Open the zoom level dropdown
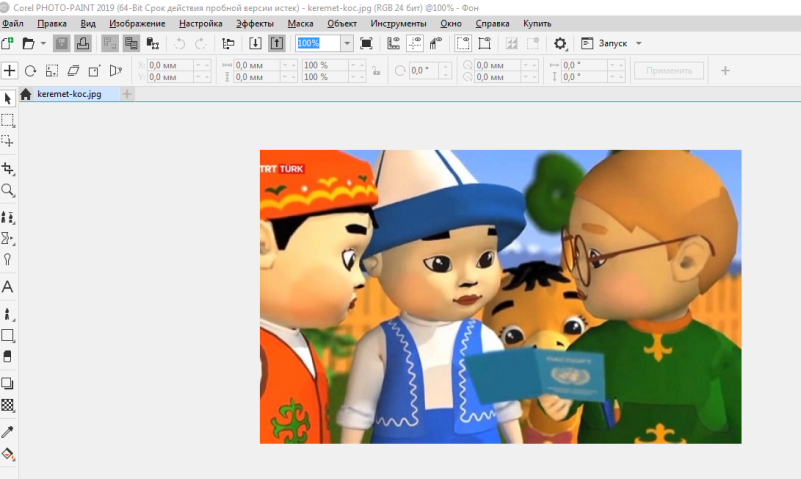801x479 pixels. (347, 43)
